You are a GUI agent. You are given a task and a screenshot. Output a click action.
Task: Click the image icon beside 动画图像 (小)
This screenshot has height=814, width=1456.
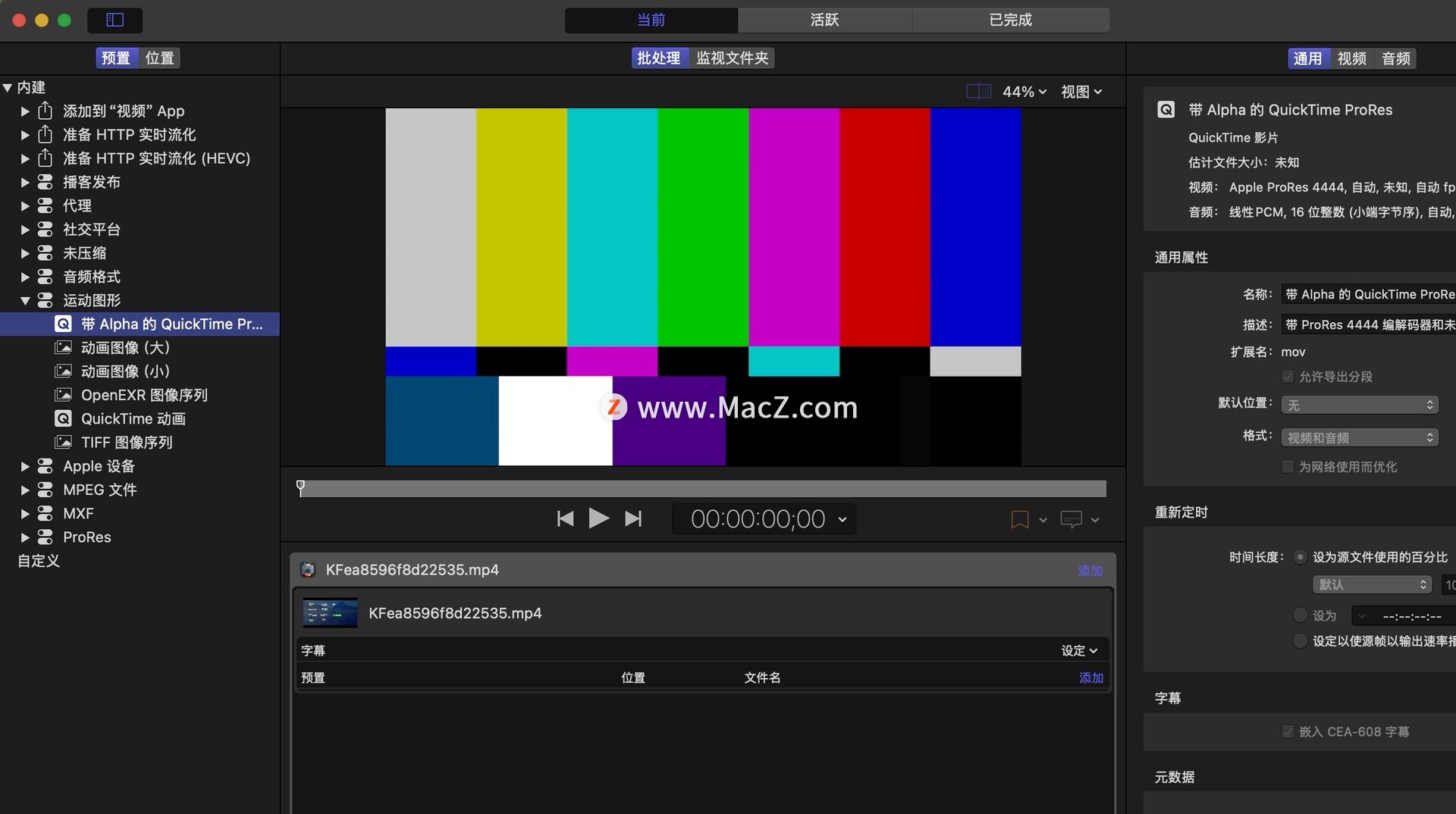click(x=64, y=371)
